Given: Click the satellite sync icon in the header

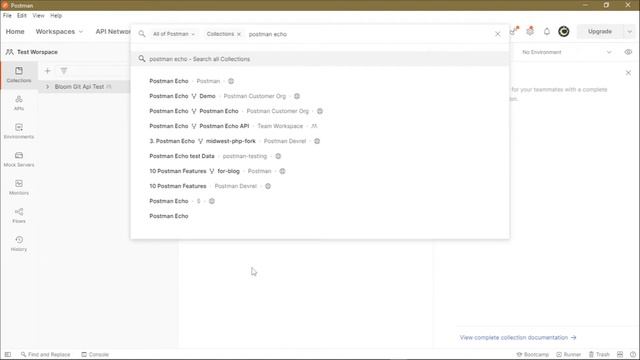Looking at the screenshot, I should [x=513, y=31].
